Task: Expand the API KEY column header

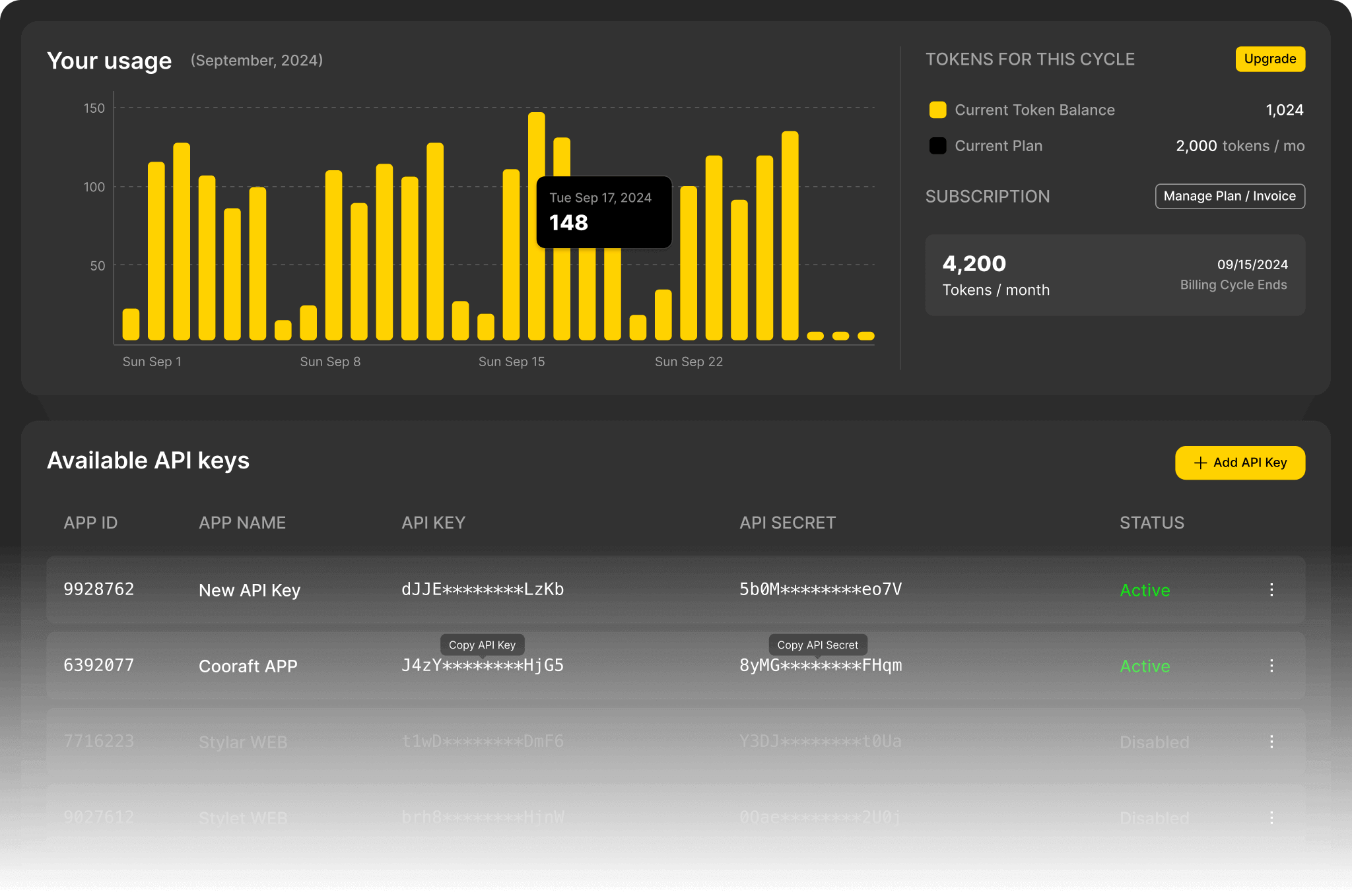Action: (x=433, y=523)
